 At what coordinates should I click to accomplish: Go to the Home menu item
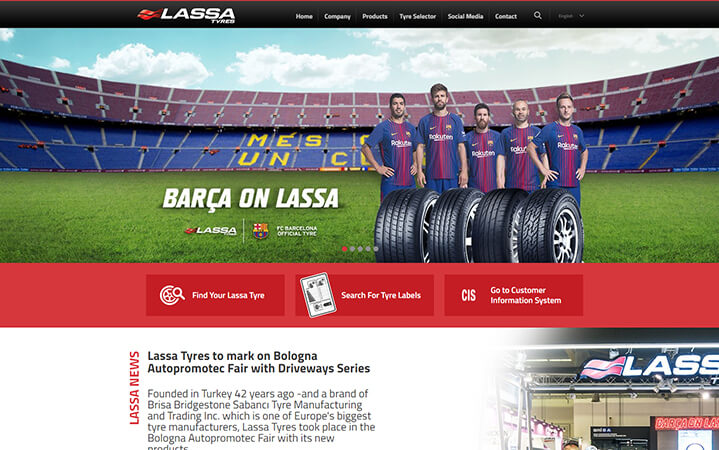(304, 16)
